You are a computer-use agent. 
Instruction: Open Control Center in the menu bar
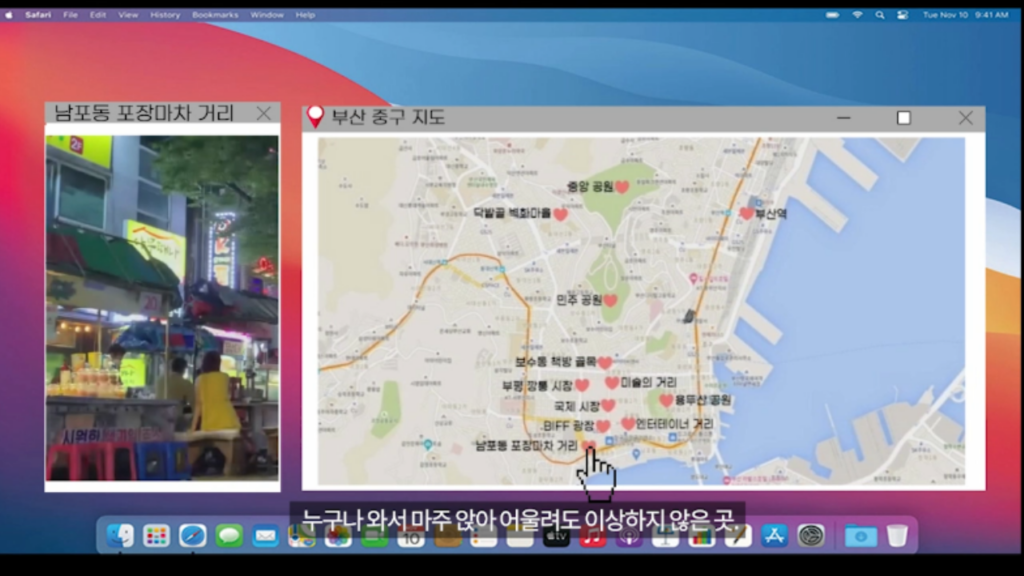coord(903,14)
